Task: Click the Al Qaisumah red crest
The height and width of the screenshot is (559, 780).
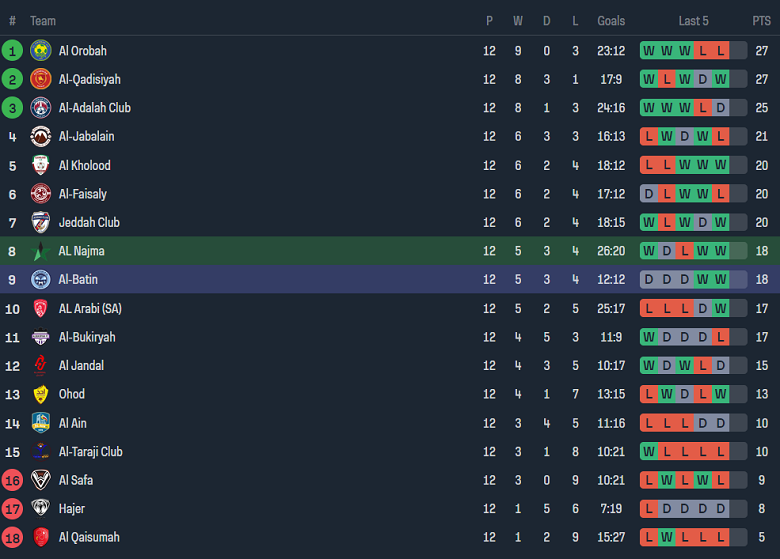Action: (41, 537)
